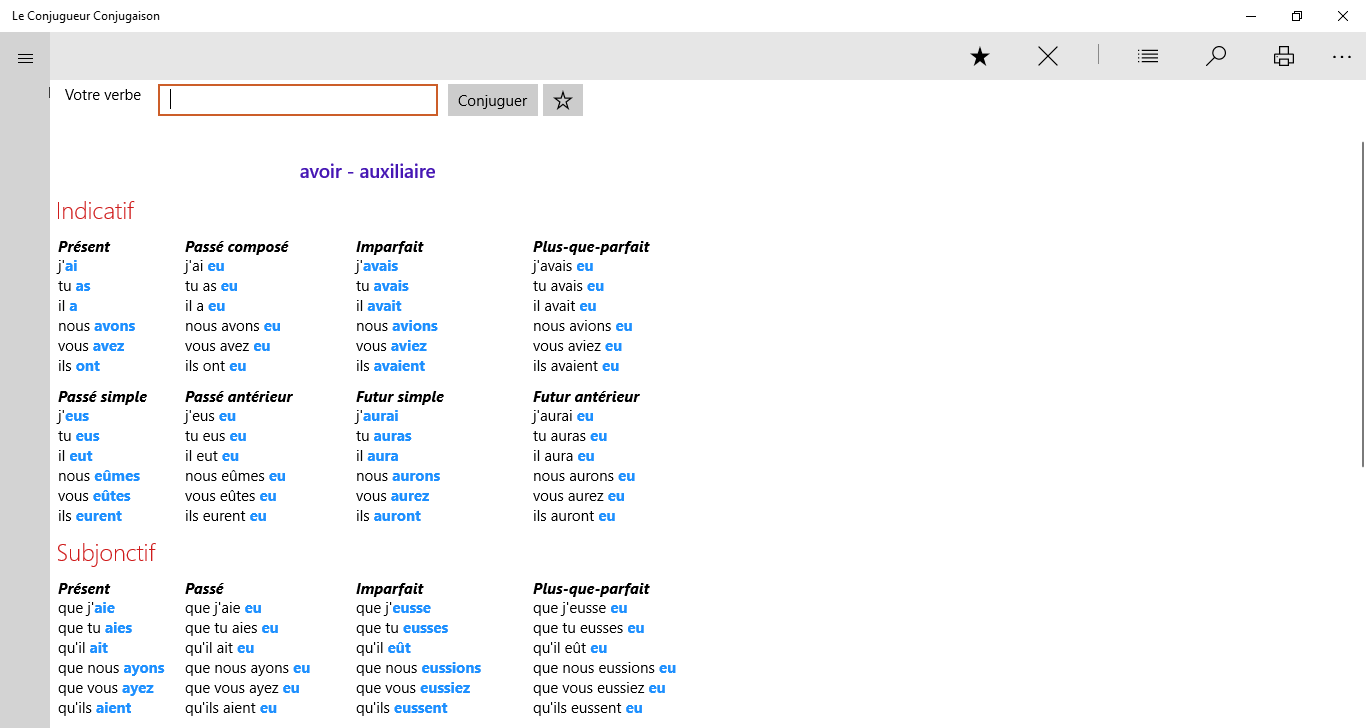Click the Subjonctif section heading

pyautogui.click(x=106, y=553)
